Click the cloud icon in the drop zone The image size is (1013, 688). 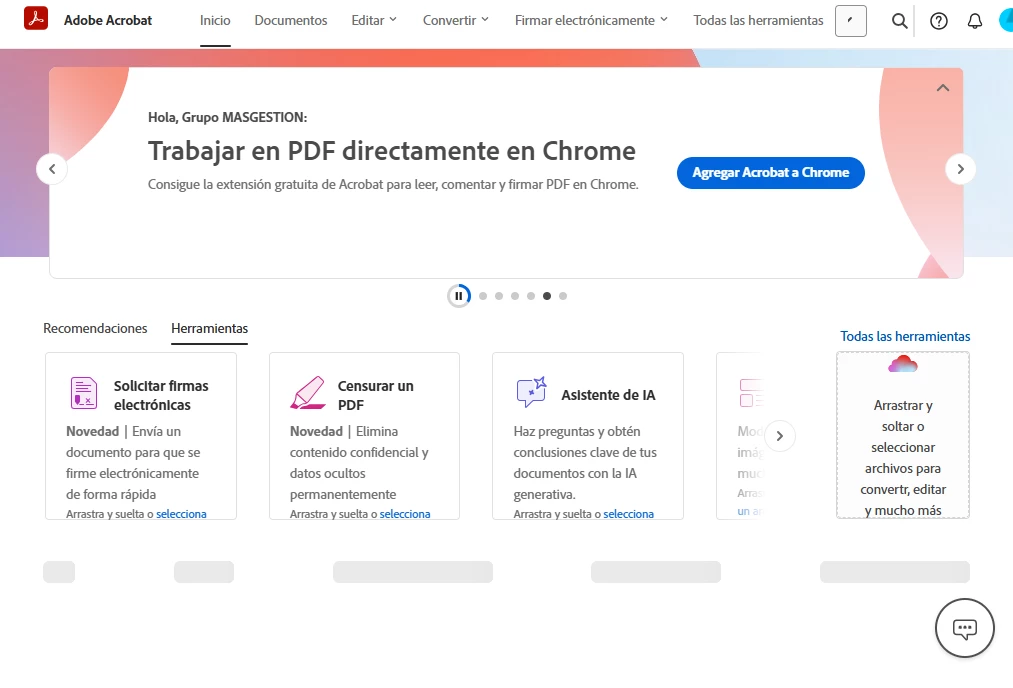point(903,364)
